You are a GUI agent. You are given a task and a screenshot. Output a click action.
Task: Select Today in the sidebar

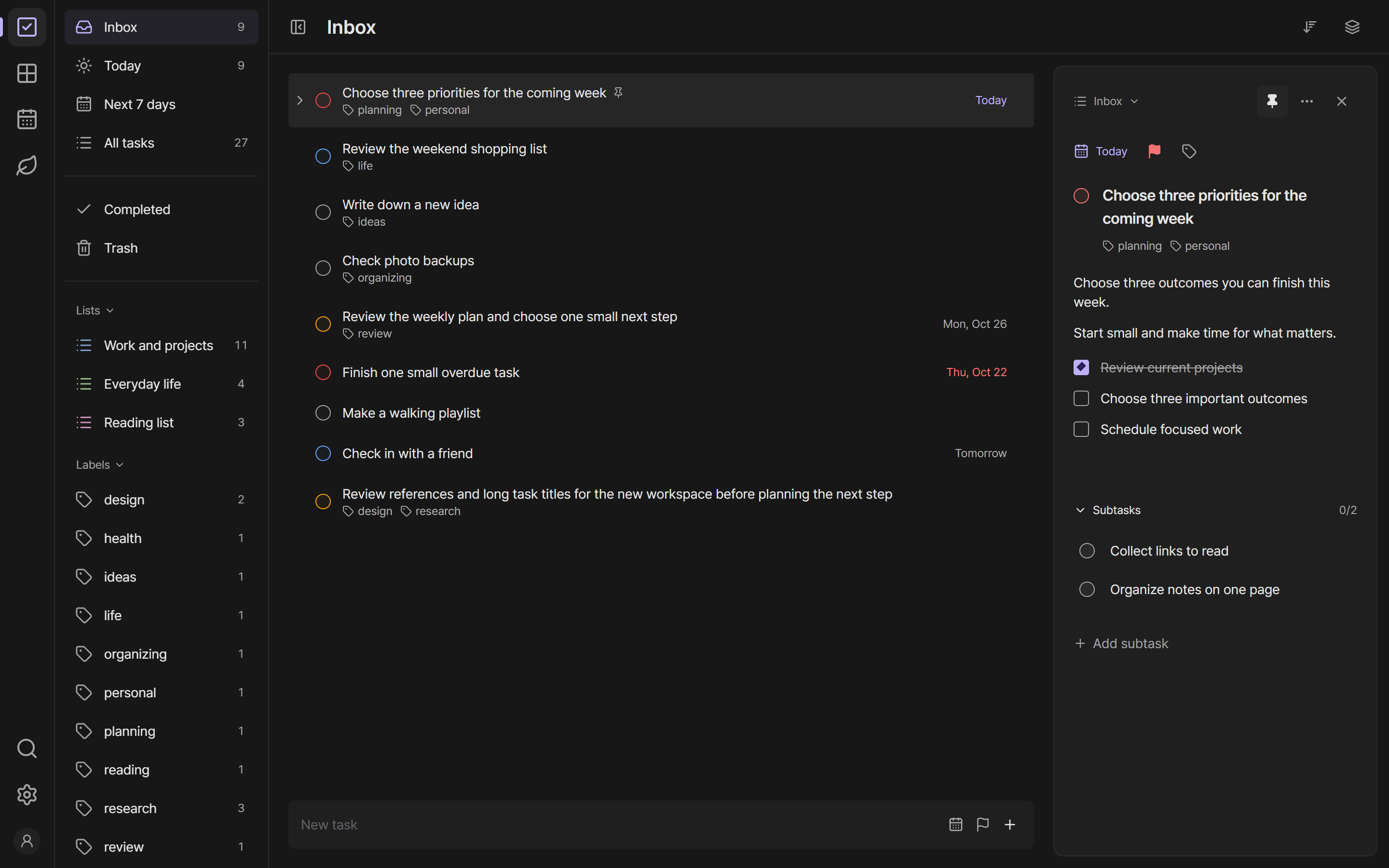pos(161,66)
